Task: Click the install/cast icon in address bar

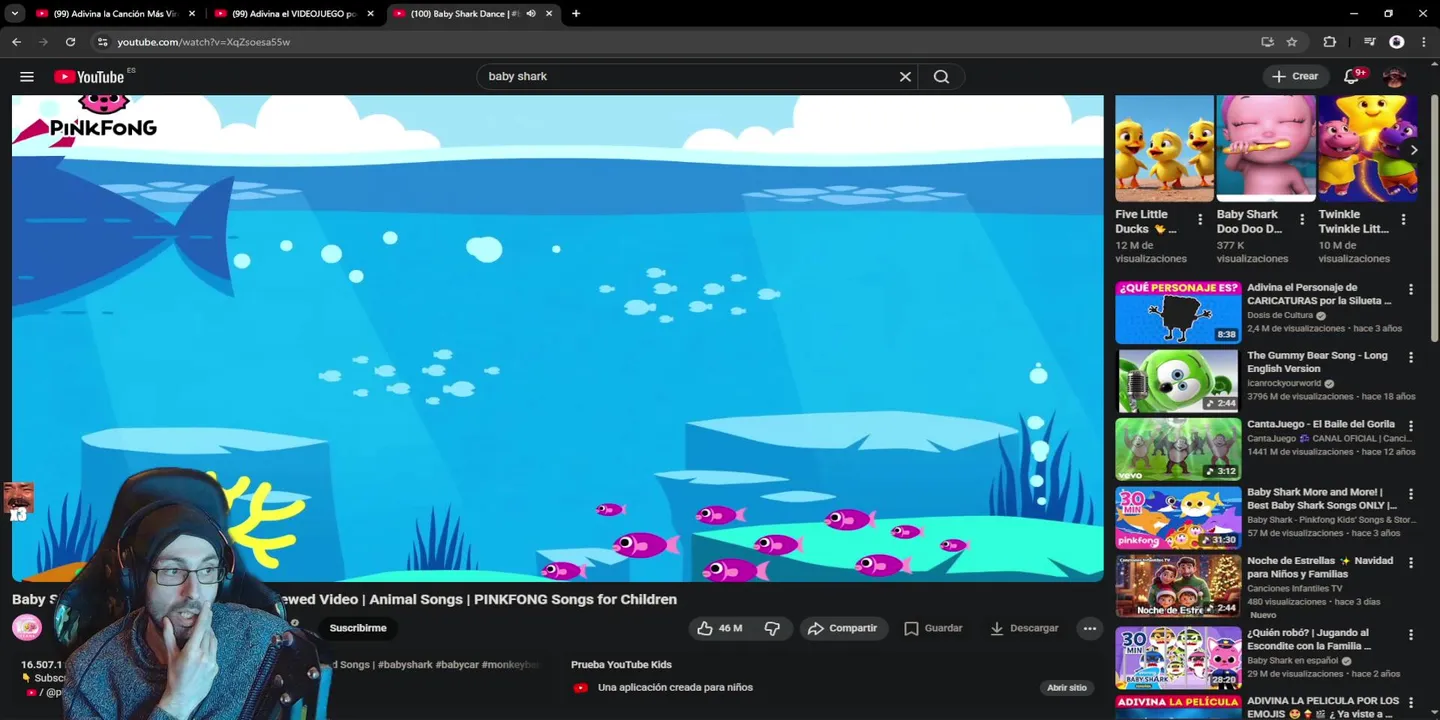Action: (1267, 42)
